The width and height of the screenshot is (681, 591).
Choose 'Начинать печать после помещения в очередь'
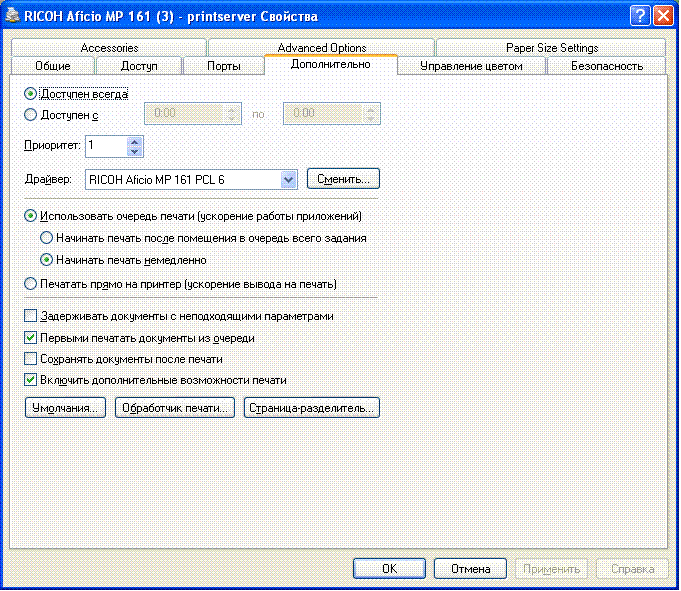point(46,238)
